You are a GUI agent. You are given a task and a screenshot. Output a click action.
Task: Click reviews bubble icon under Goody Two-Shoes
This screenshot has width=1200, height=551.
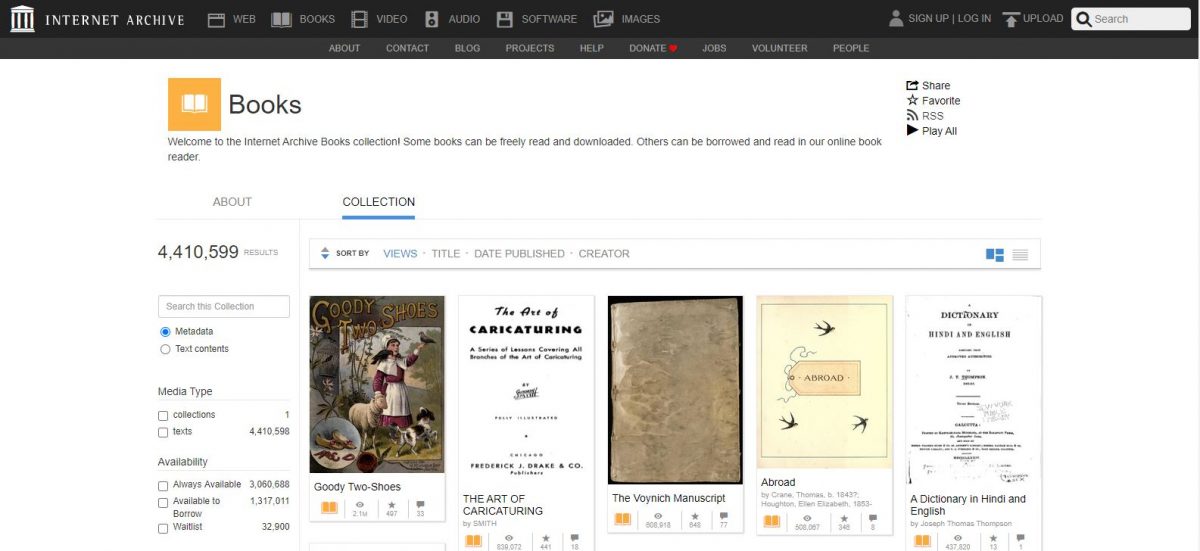(420, 505)
